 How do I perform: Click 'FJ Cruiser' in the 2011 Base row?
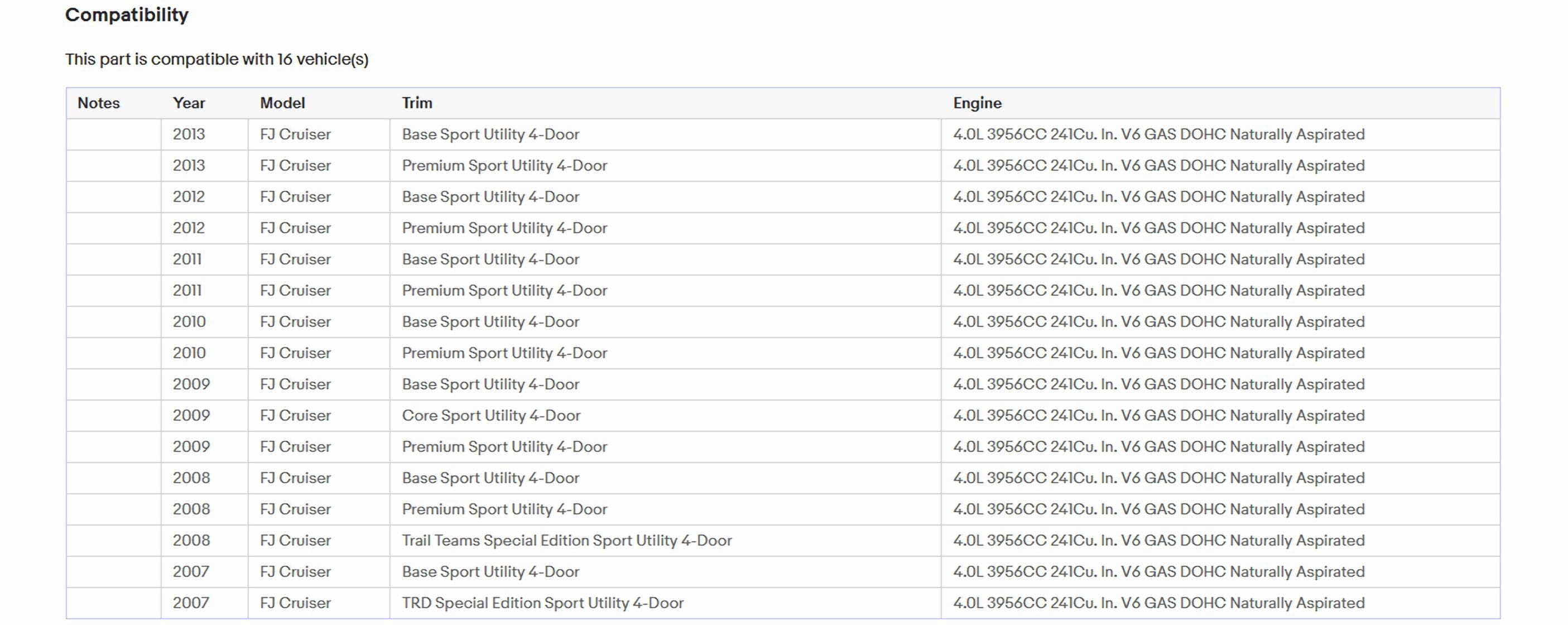coord(295,259)
